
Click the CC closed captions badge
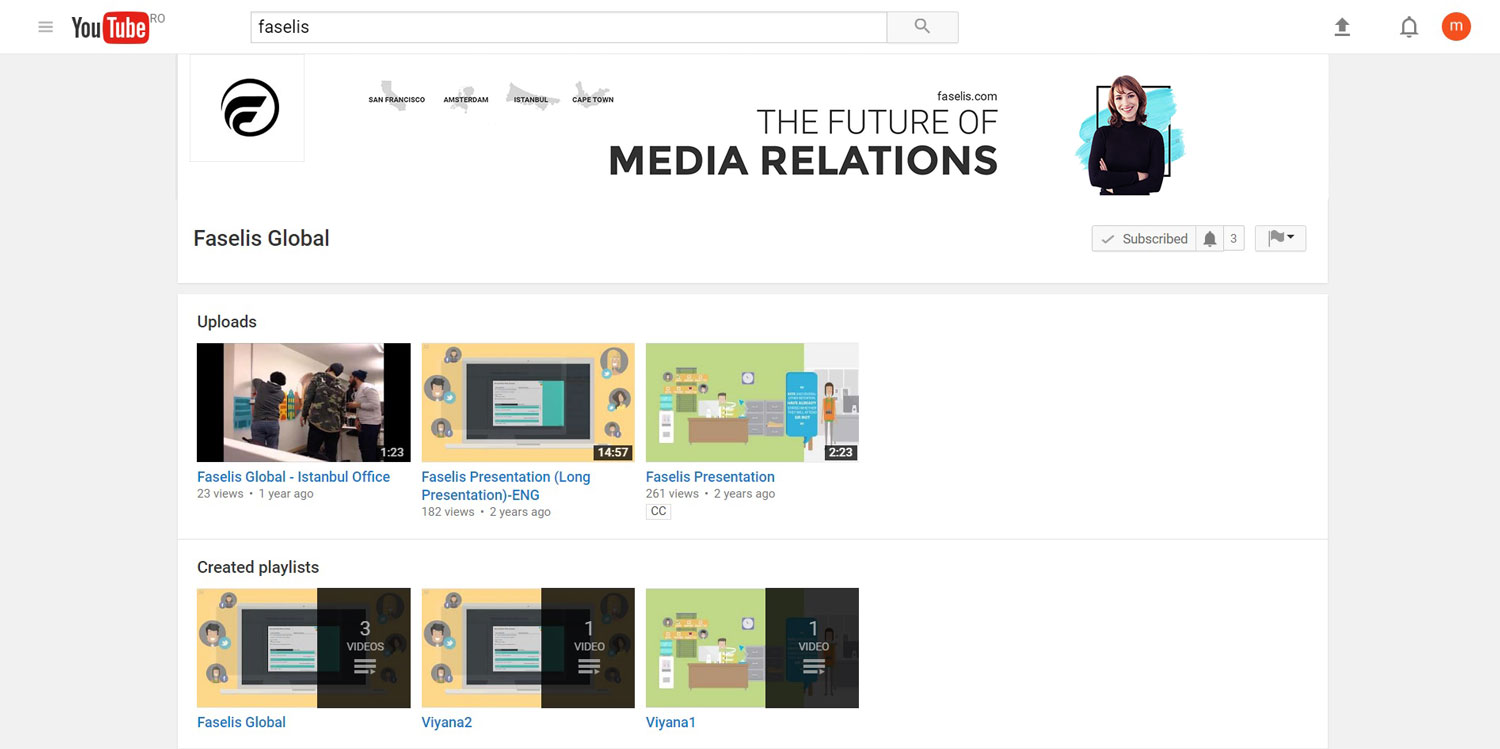pos(658,511)
